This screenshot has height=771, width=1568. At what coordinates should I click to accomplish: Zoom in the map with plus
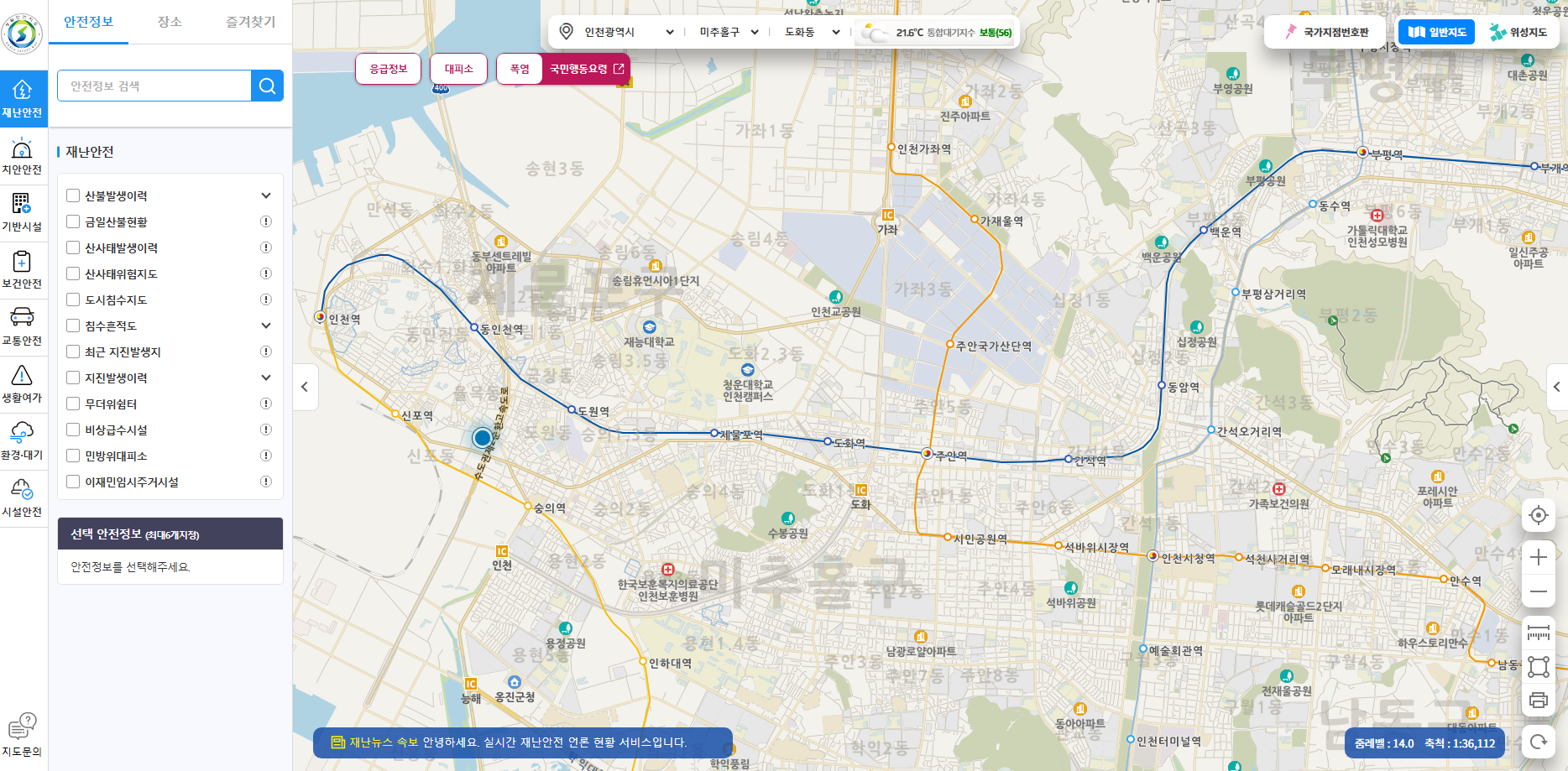pyautogui.click(x=1539, y=557)
